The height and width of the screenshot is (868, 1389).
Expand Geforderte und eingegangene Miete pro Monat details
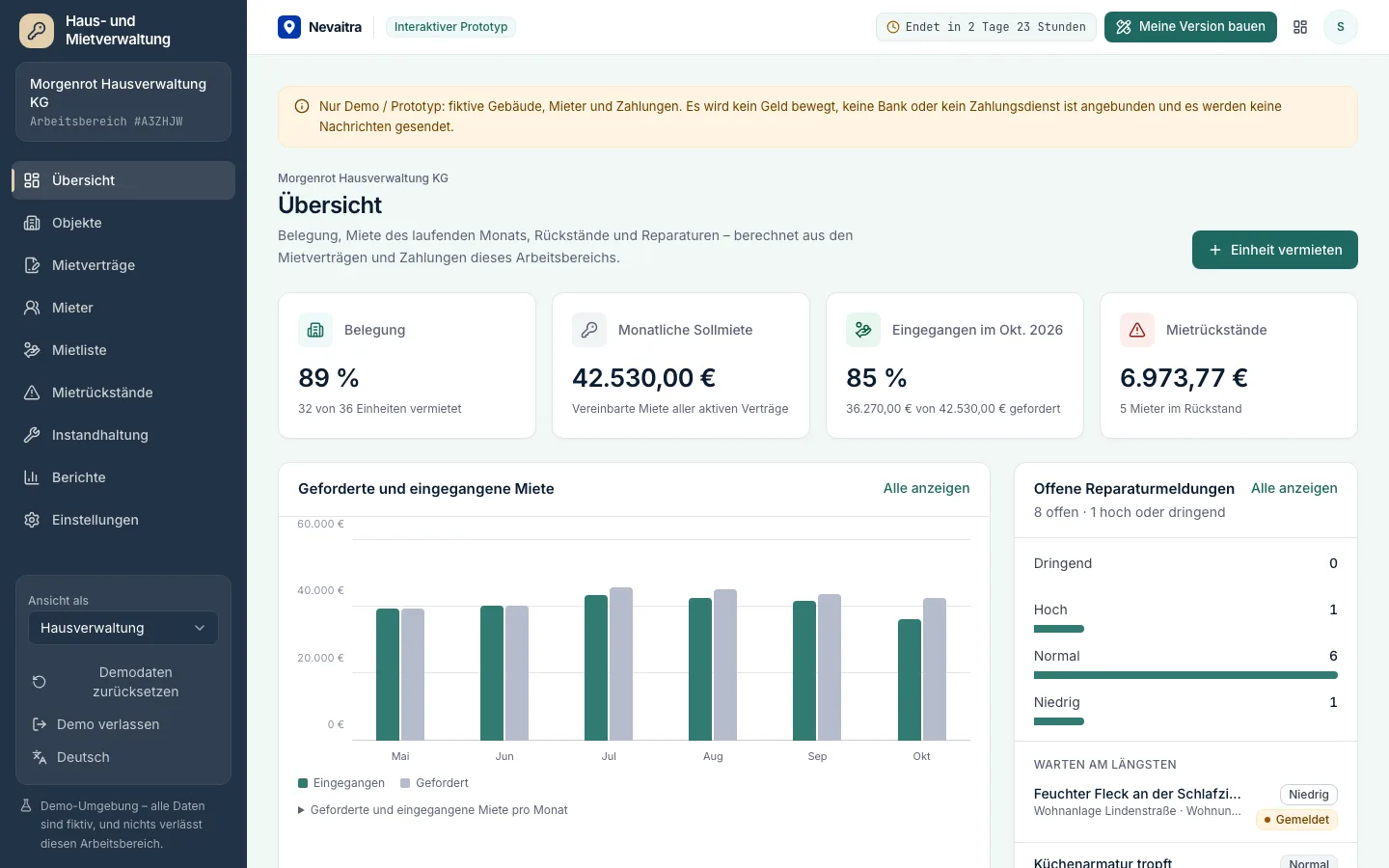pyautogui.click(x=433, y=810)
